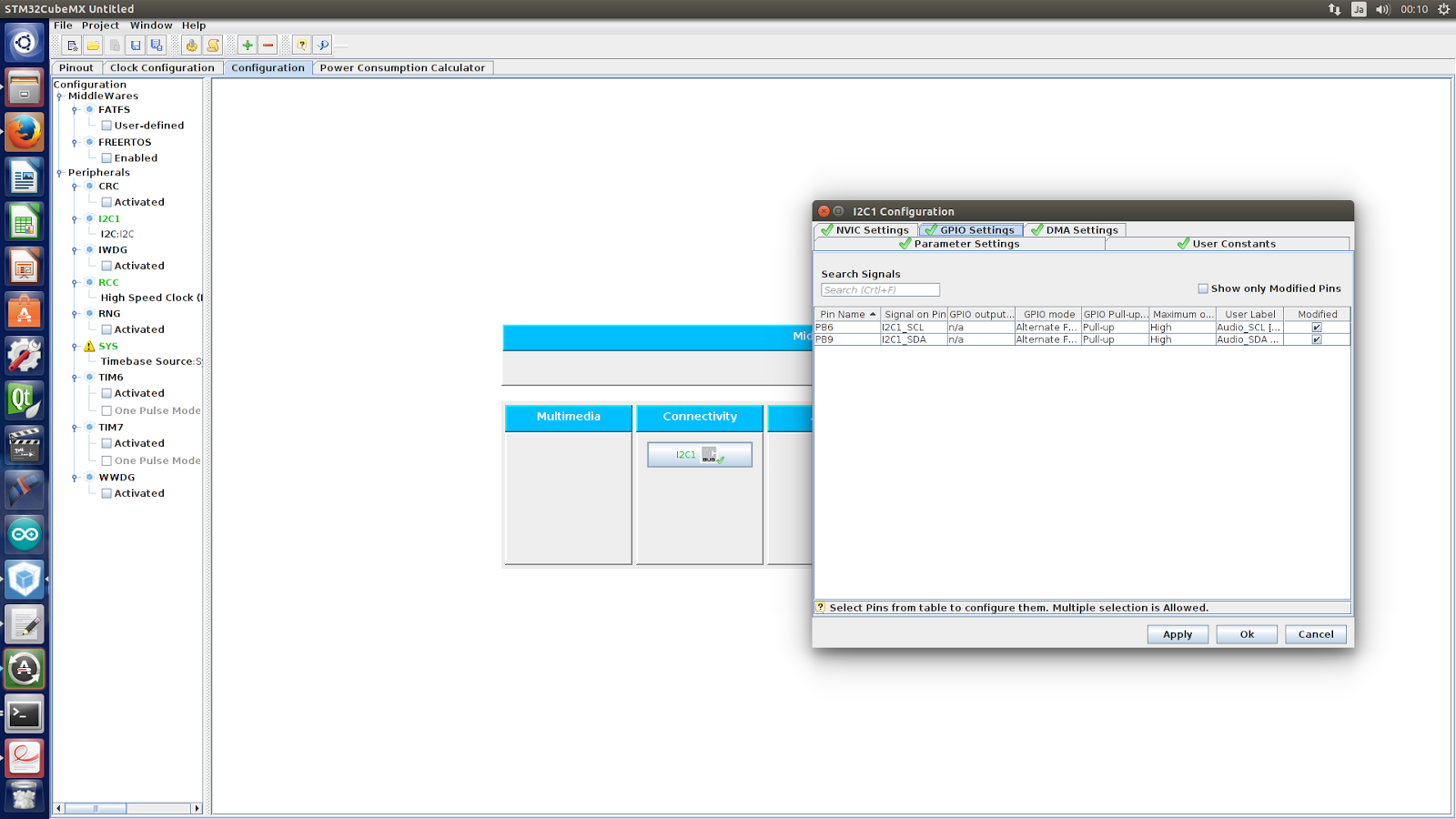
Task: Open I2C1 button in Connectivity panel
Action: [699, 455]
